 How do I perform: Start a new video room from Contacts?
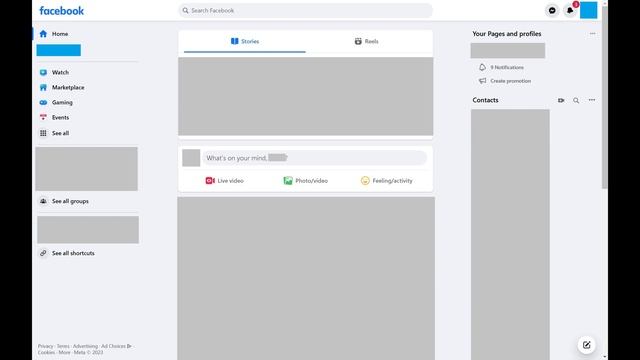click(x=561, y=100)
